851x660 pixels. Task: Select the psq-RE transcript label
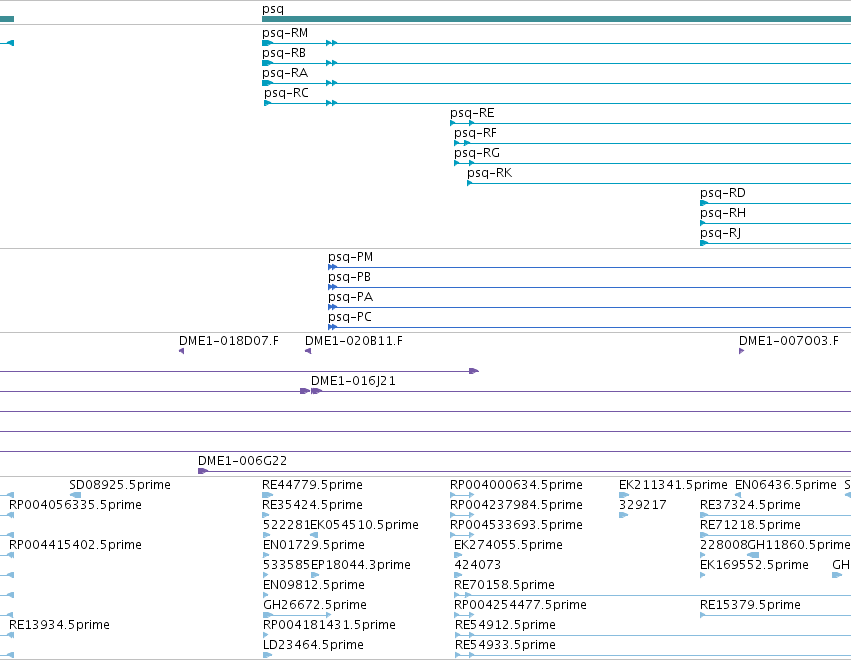(472, 113)
